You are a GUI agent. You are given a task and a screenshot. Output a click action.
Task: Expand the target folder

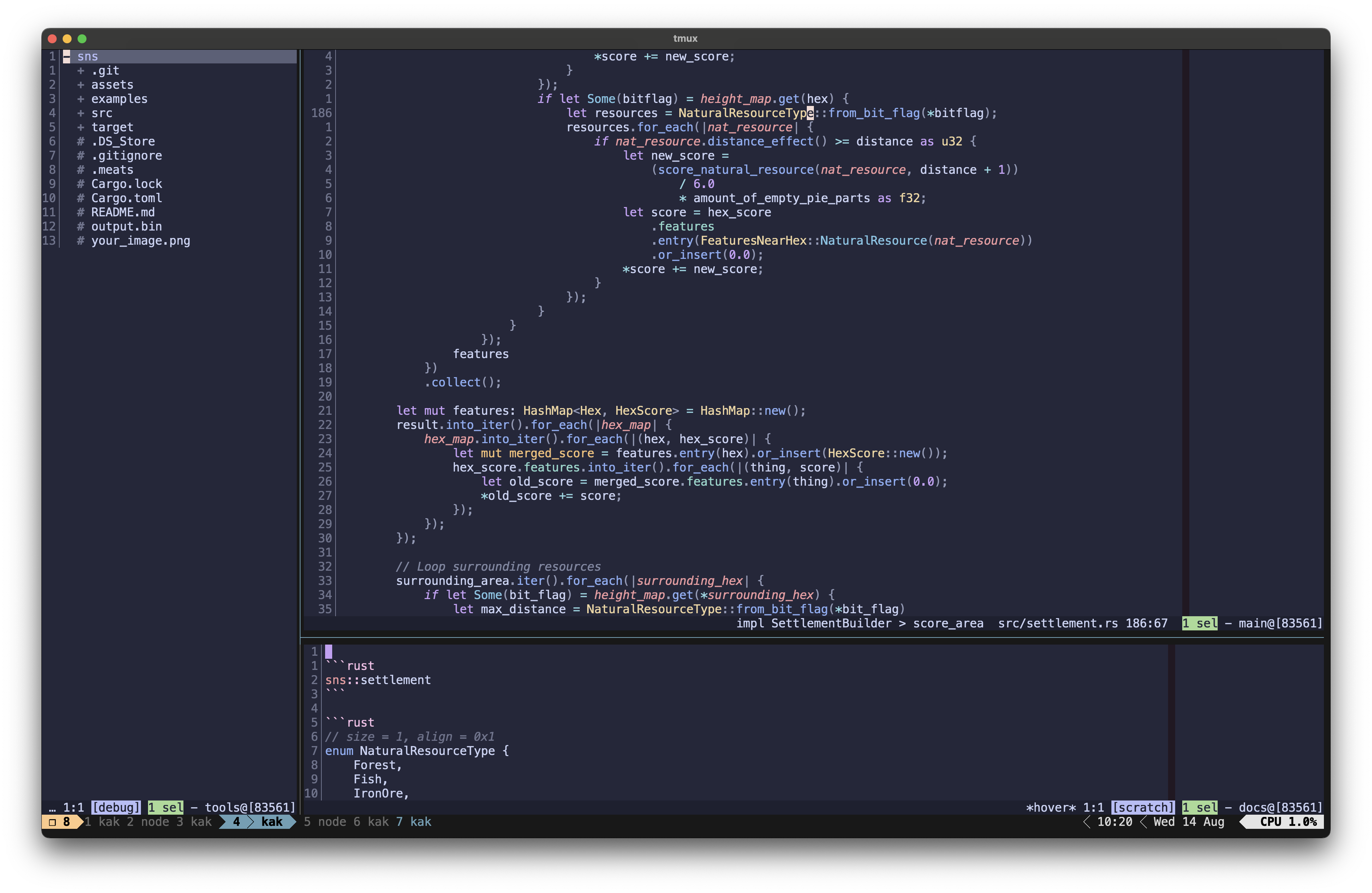[81, 128]
